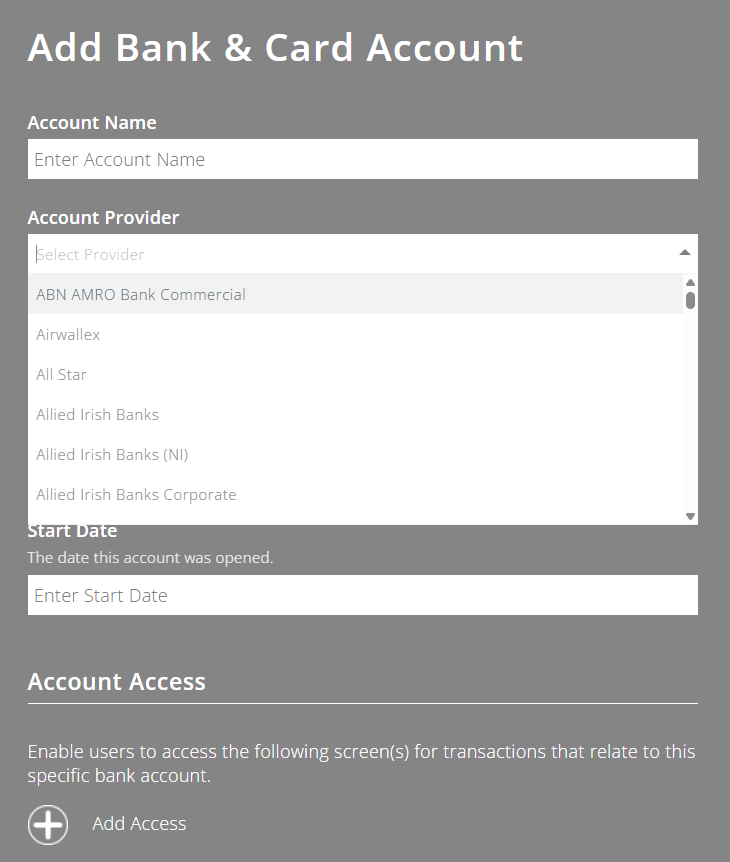730x862 pixels.
Task: Click the Add Bank & Card Account title
Action: (275, 47)
